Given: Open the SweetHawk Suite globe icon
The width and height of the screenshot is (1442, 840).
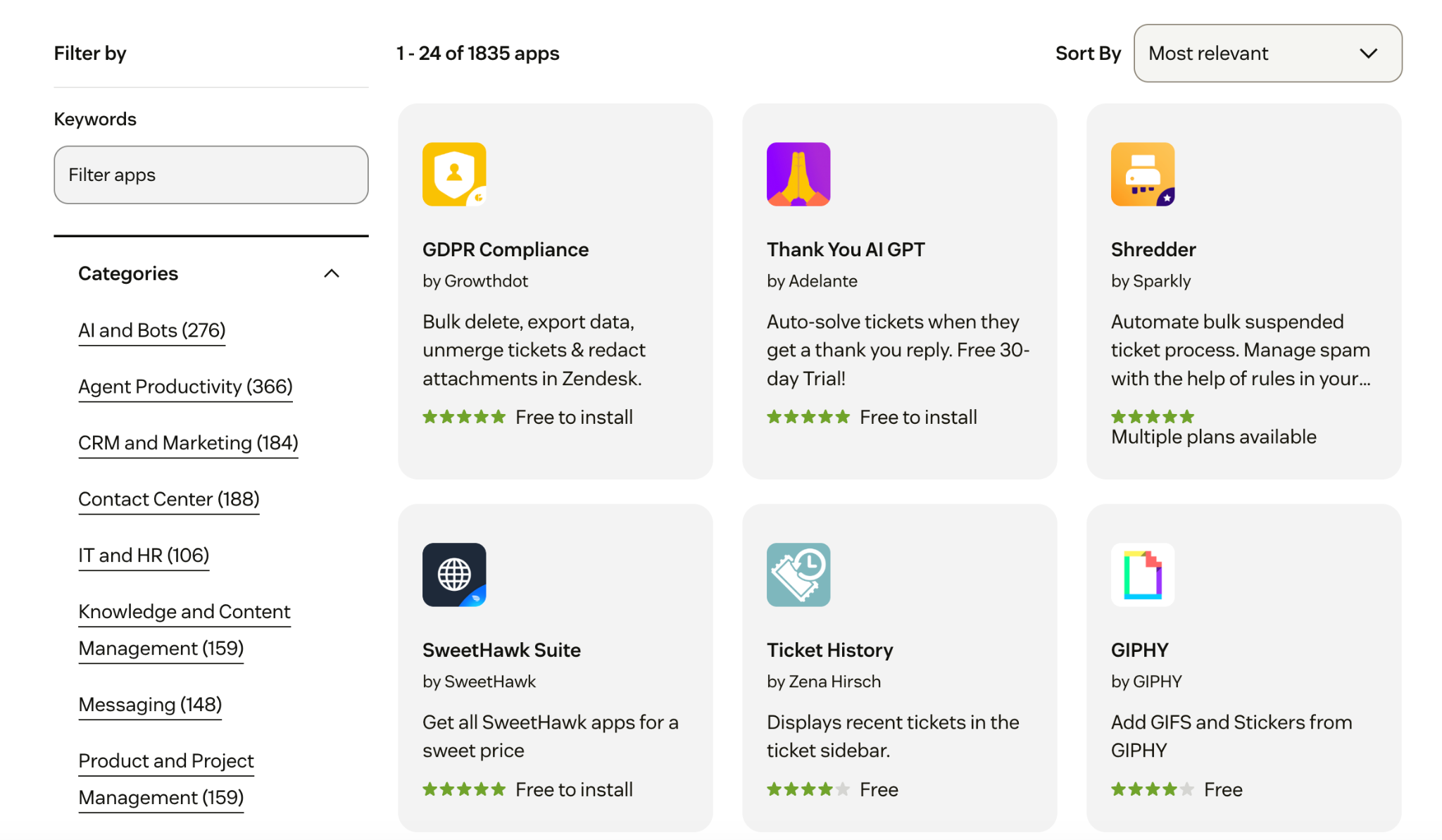Looking at the screenshot, I should click(x=454, y=575).
